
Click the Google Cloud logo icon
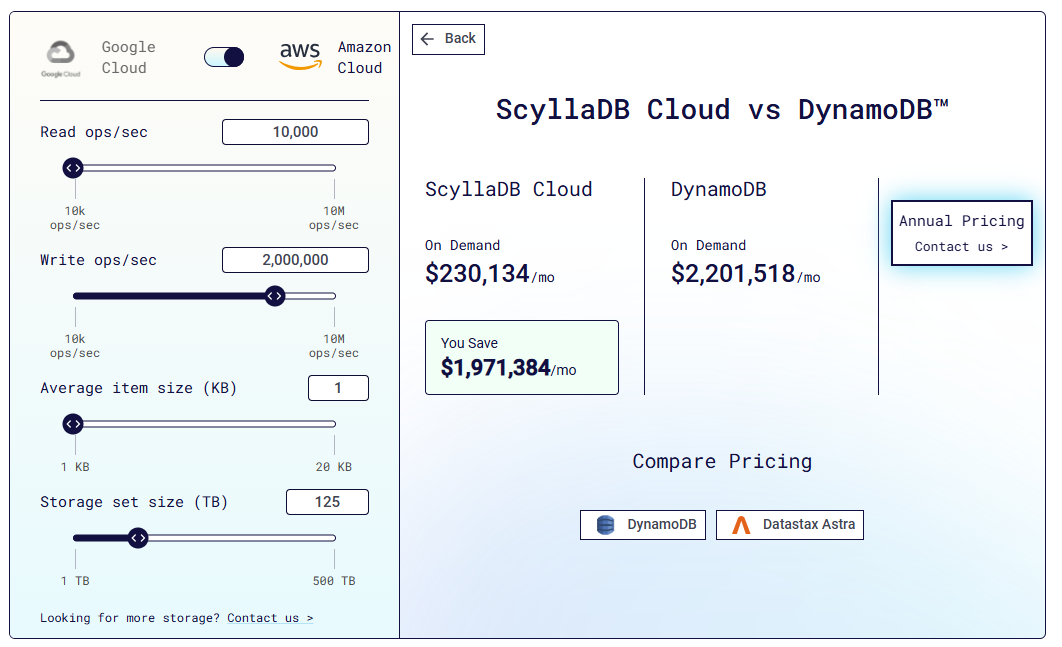coord(60,58)
